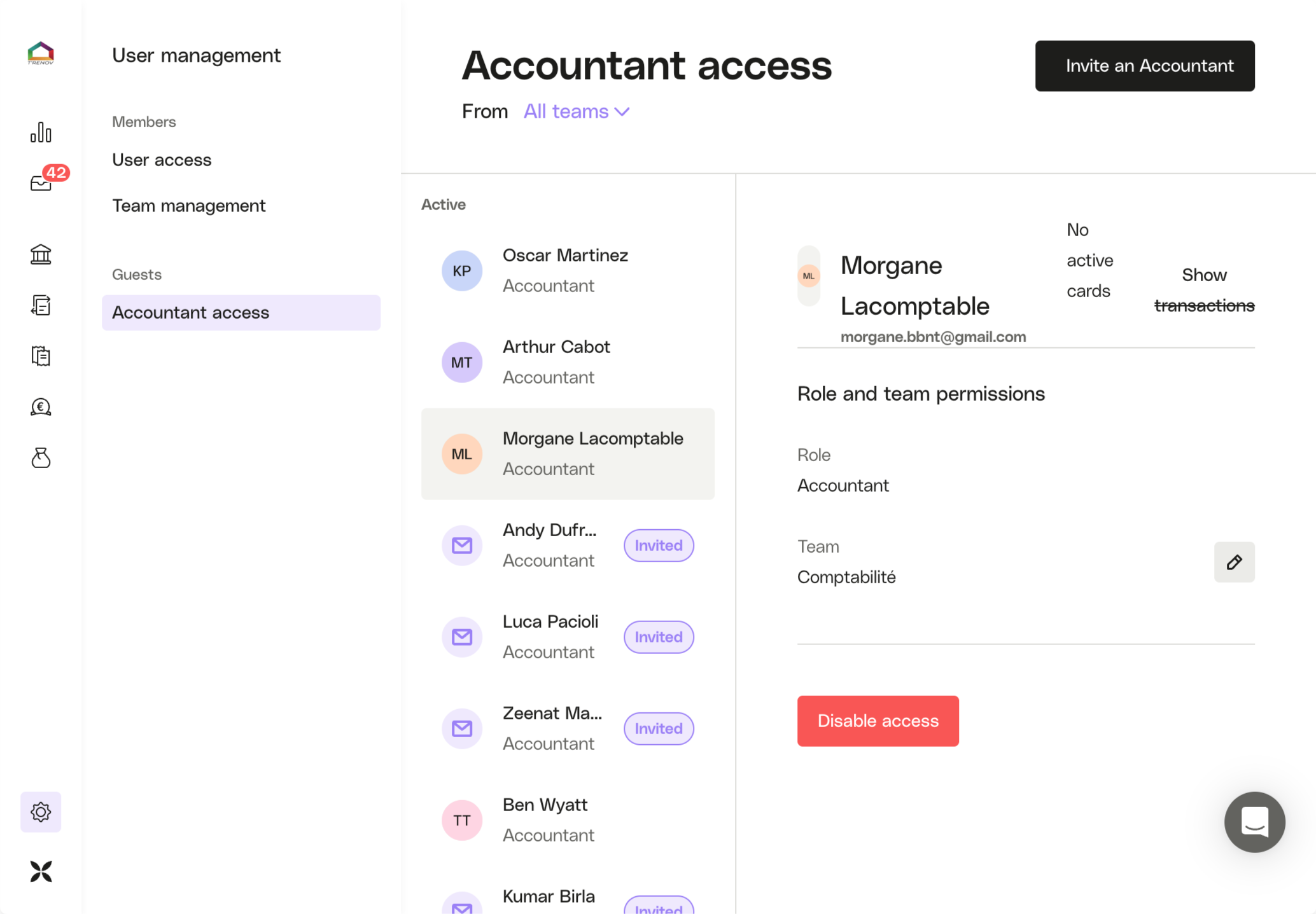This screenshot has width=1316, height=914.
Task: Click Ben Wyatt's TT avatar
Action: click(x=462, y=820)
